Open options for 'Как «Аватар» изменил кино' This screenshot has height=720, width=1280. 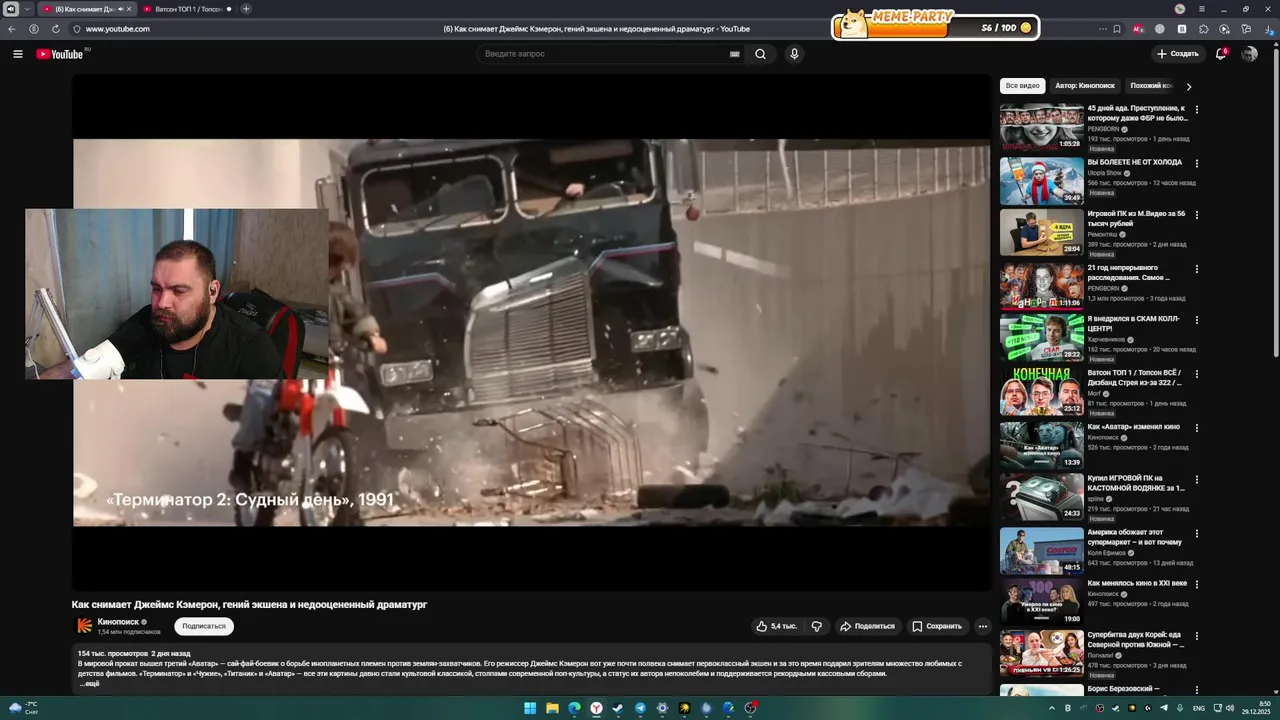[x=1196, y=428]
